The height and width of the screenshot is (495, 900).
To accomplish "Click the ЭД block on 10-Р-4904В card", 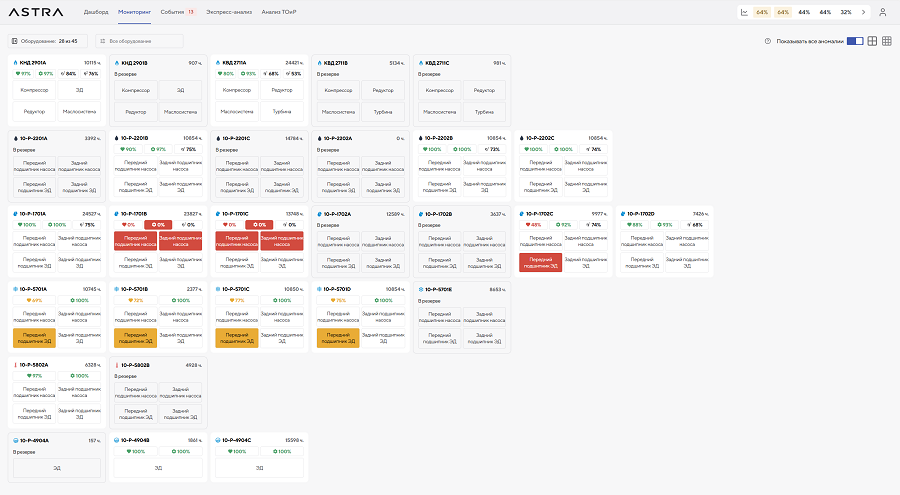I will point(159,467).
